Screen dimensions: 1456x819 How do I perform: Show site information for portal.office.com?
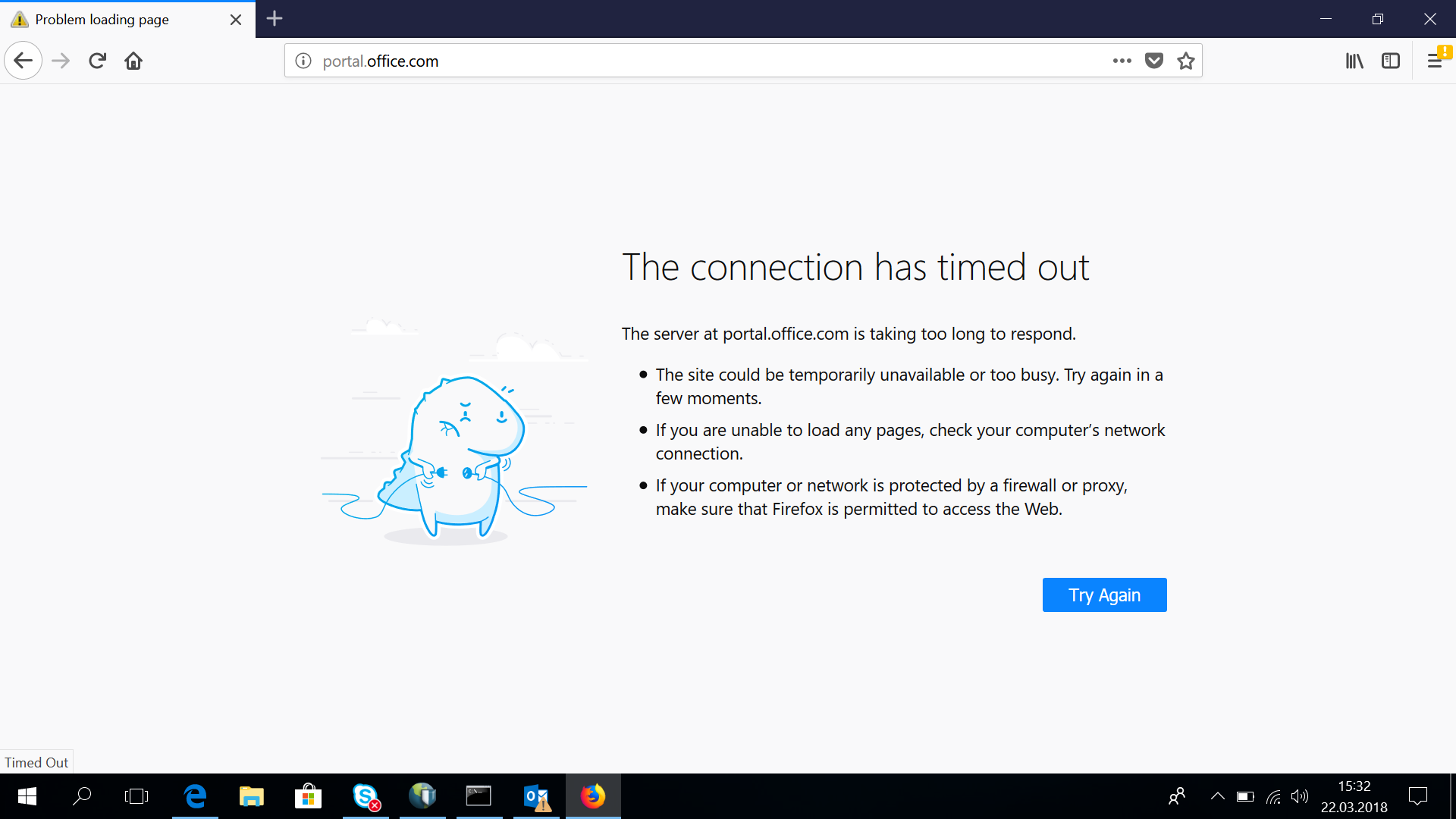pos(303,61)
